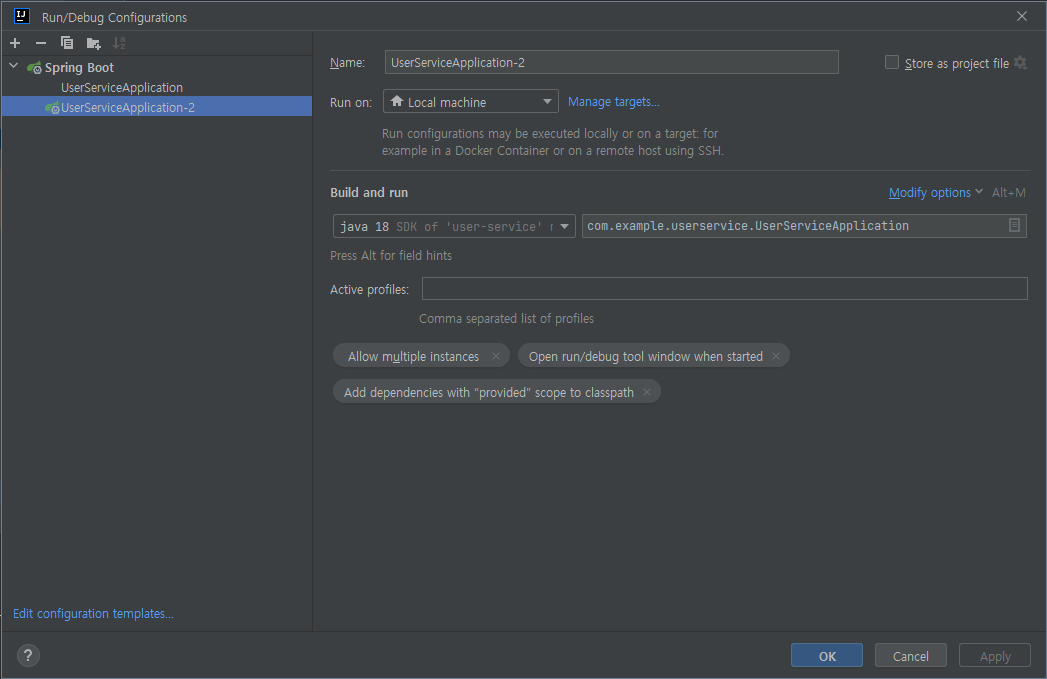Image resolution: width=1047 pixels, height=679 pixels.
Task: Open the java 18 SDK dropdown
Action: point(454,226)
